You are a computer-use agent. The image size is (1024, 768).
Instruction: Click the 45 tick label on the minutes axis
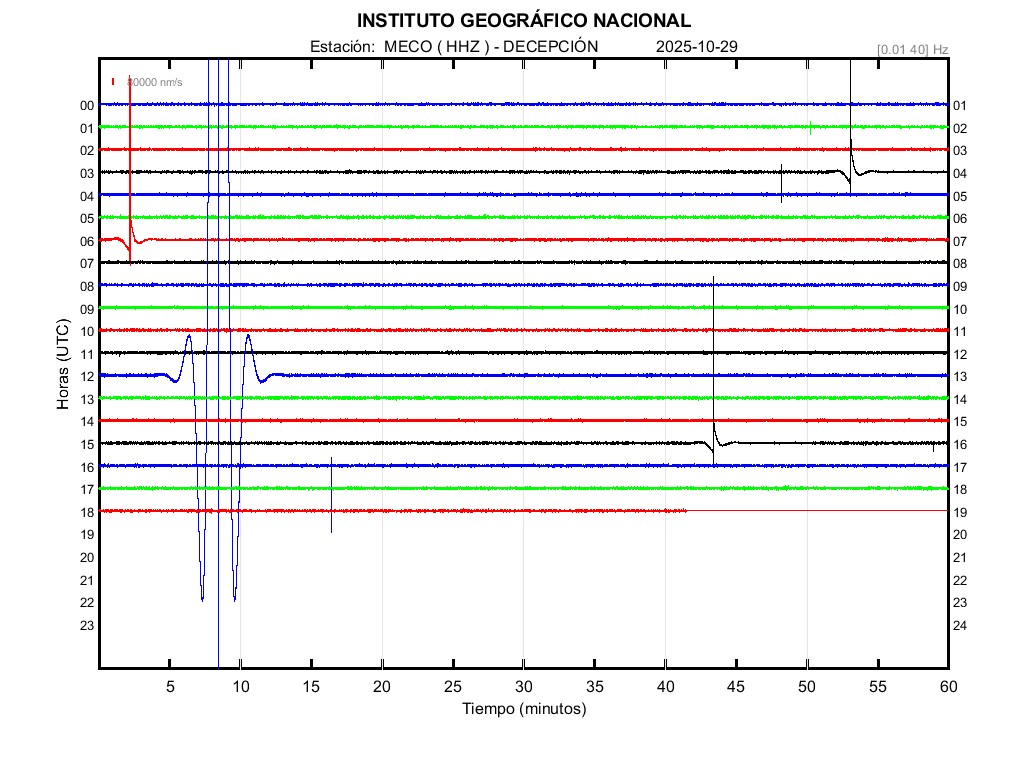(x=736, y=687)
